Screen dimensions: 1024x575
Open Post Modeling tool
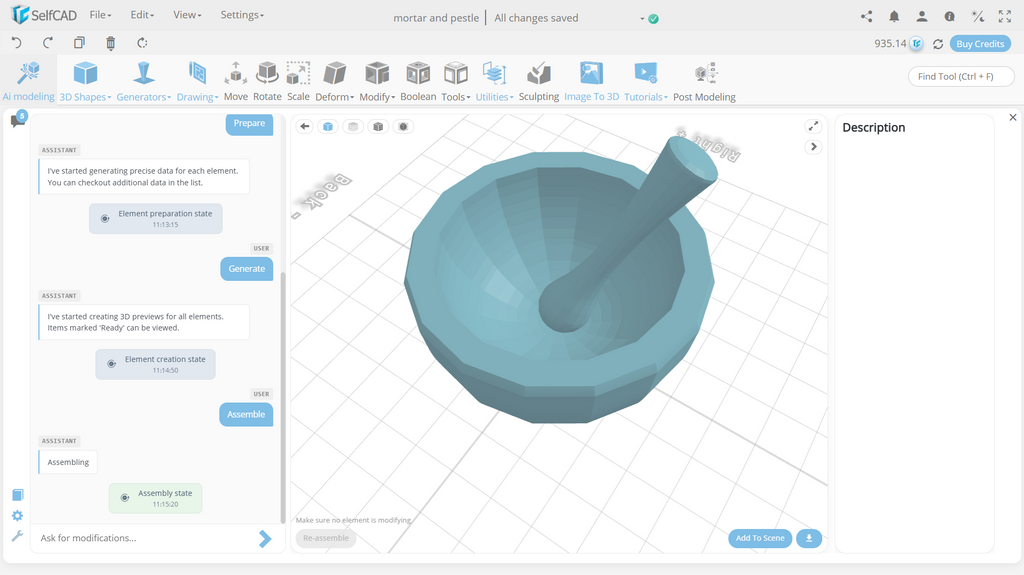click(704, 81)
